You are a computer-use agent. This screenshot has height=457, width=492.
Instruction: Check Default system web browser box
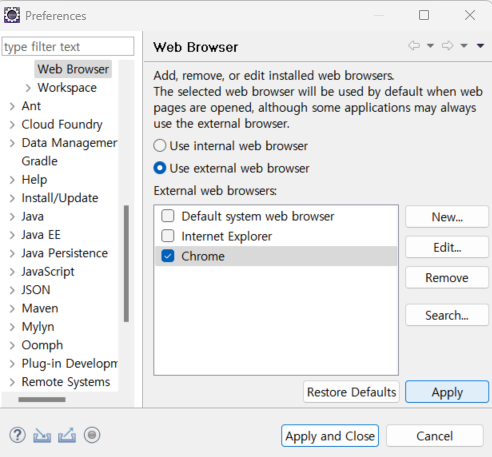(168, 216)
